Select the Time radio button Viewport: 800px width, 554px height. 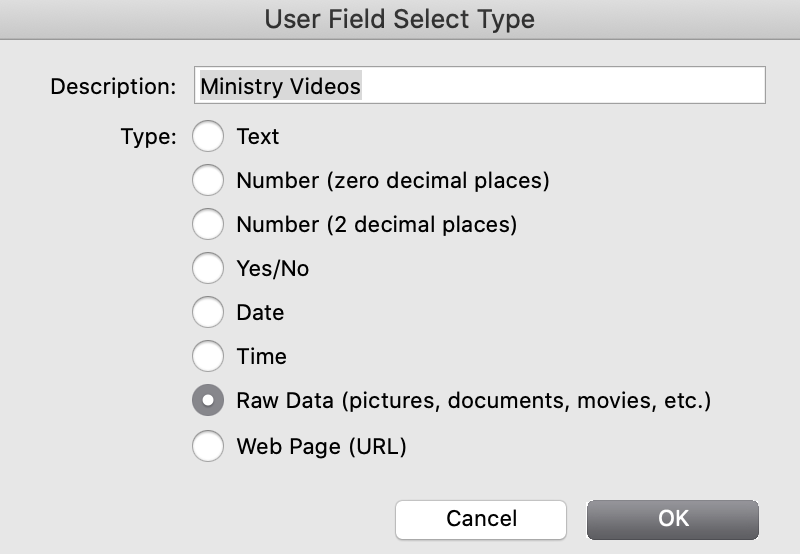pos(208,357)
